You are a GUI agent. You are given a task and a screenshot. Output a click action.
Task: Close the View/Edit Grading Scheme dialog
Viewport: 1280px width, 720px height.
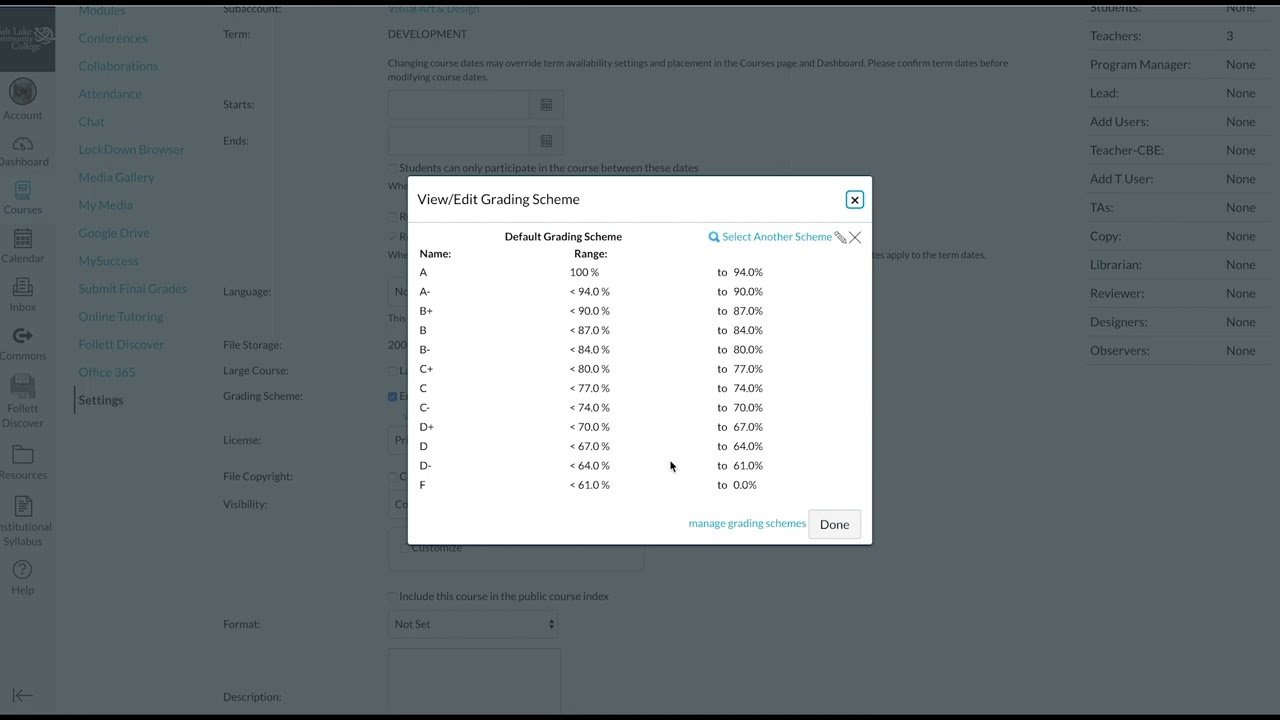(855, 200)
